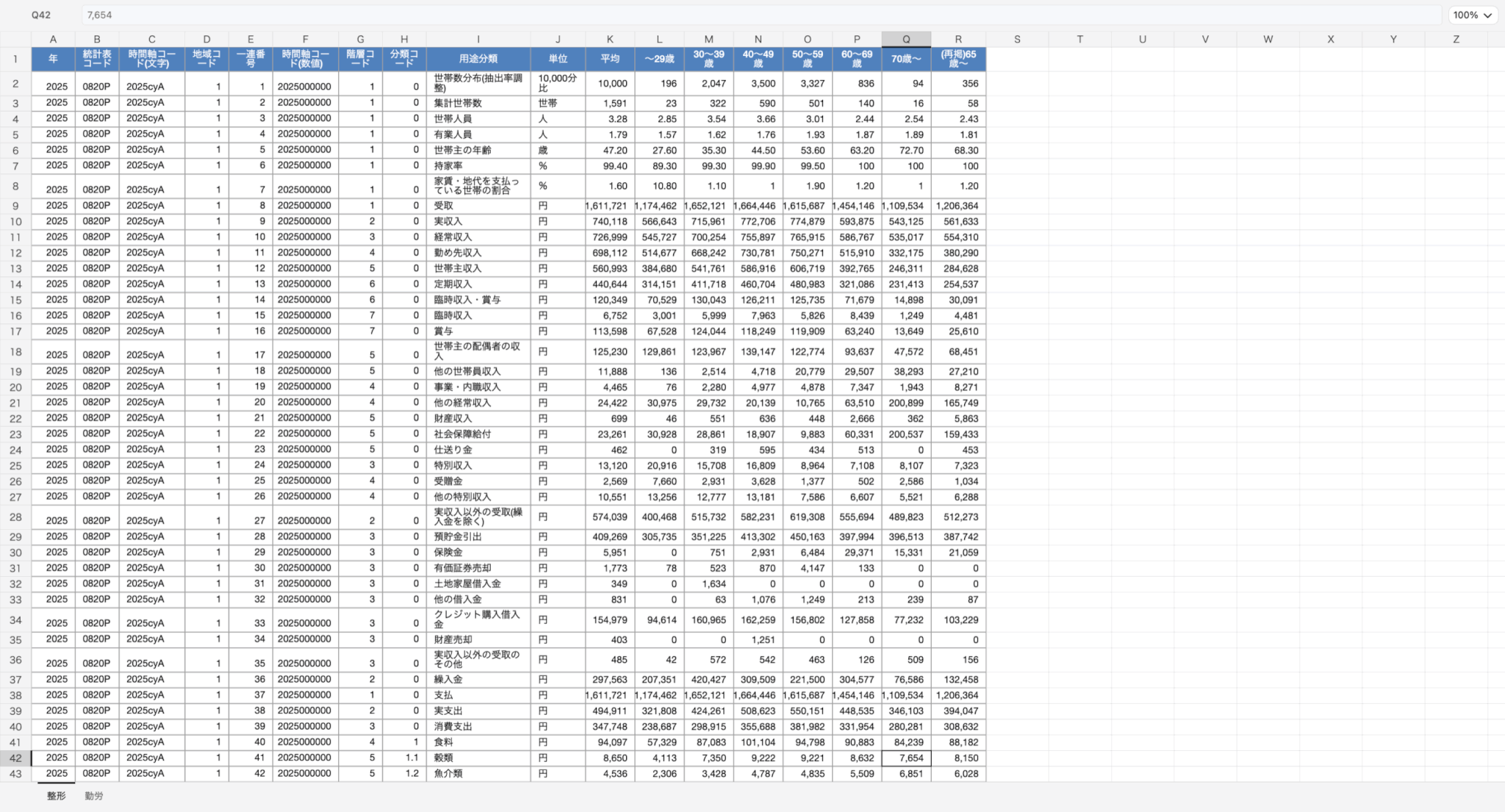Select column I header
The image size is (1505, 812).
point(478,39)
